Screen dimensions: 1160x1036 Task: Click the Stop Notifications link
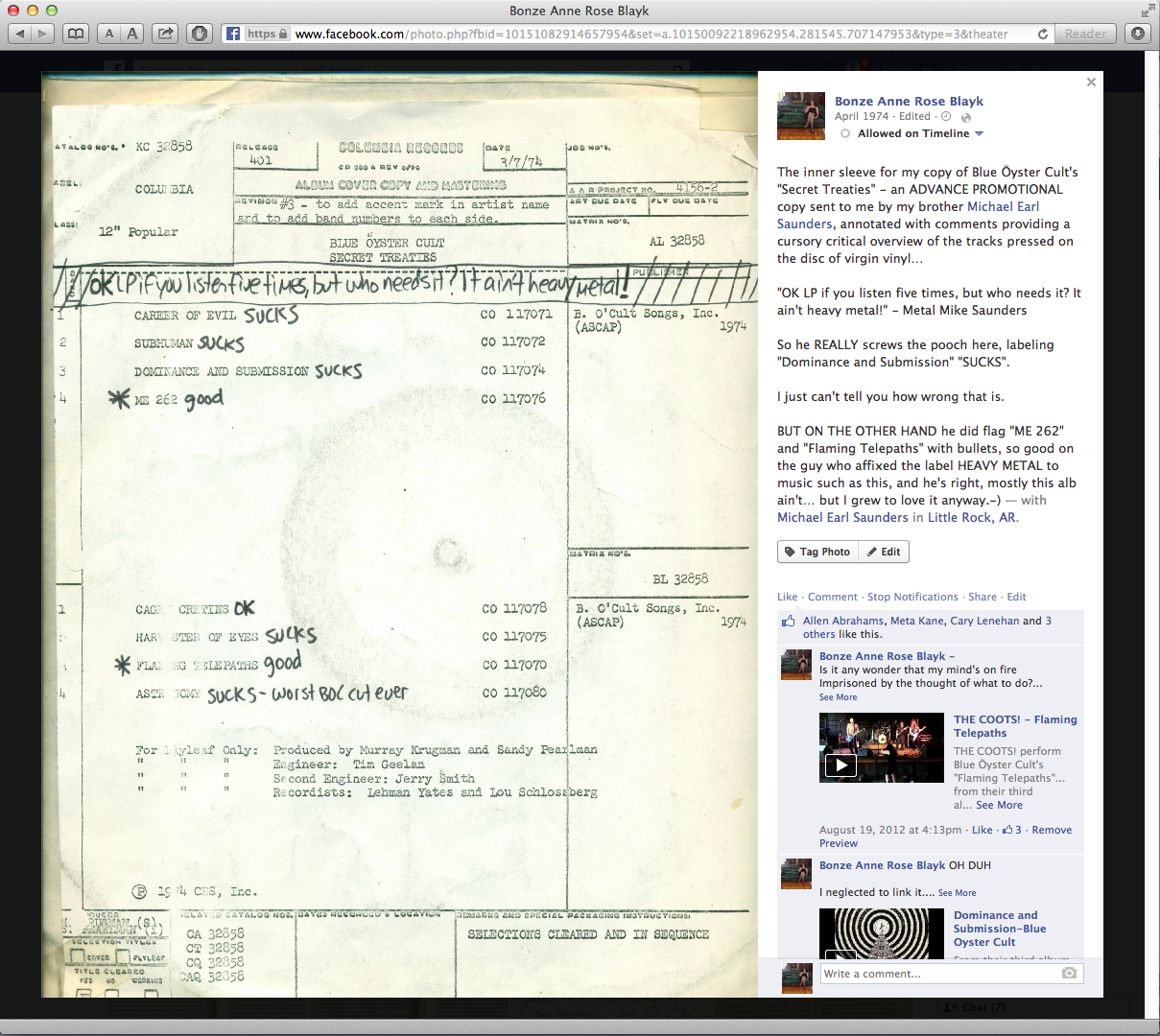(912, 597)
